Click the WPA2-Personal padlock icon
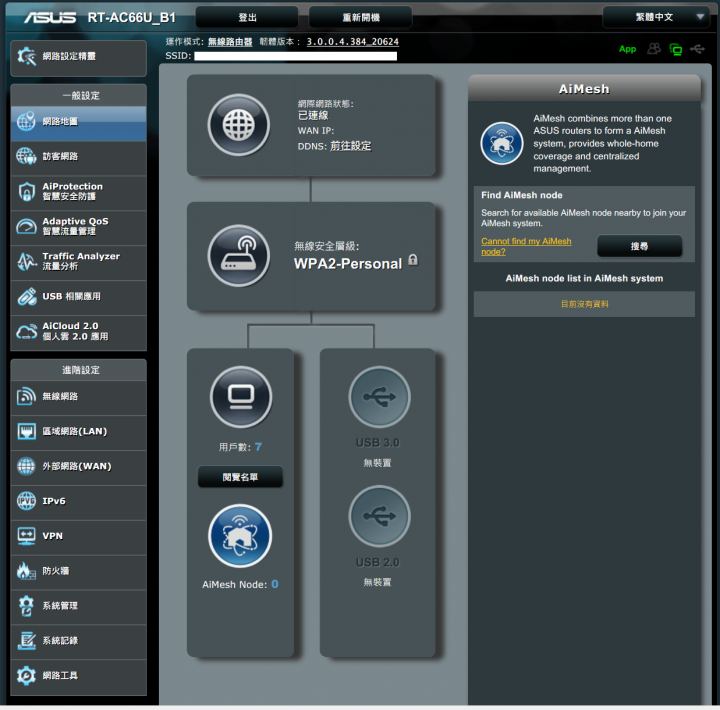 point(413,260)
